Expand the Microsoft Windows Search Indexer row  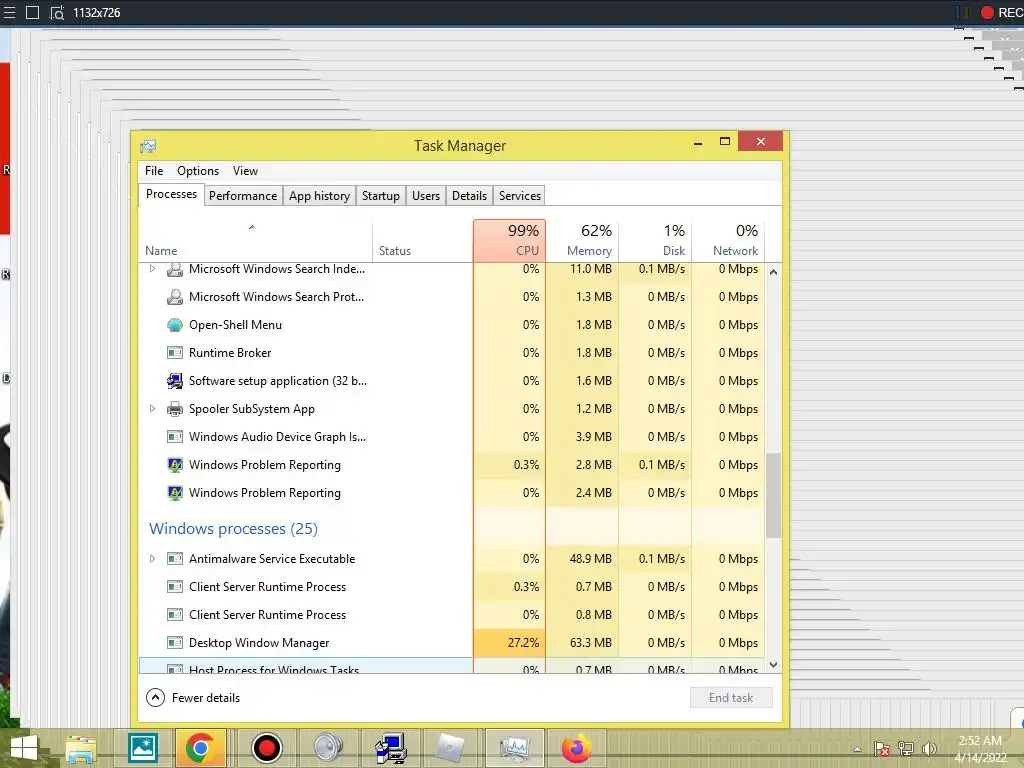[x=152, y=269]
